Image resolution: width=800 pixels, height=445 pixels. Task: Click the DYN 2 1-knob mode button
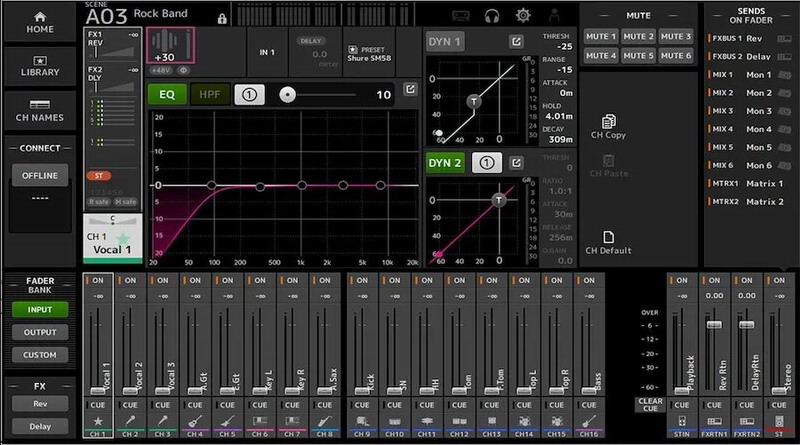click(x=486, y=163)
